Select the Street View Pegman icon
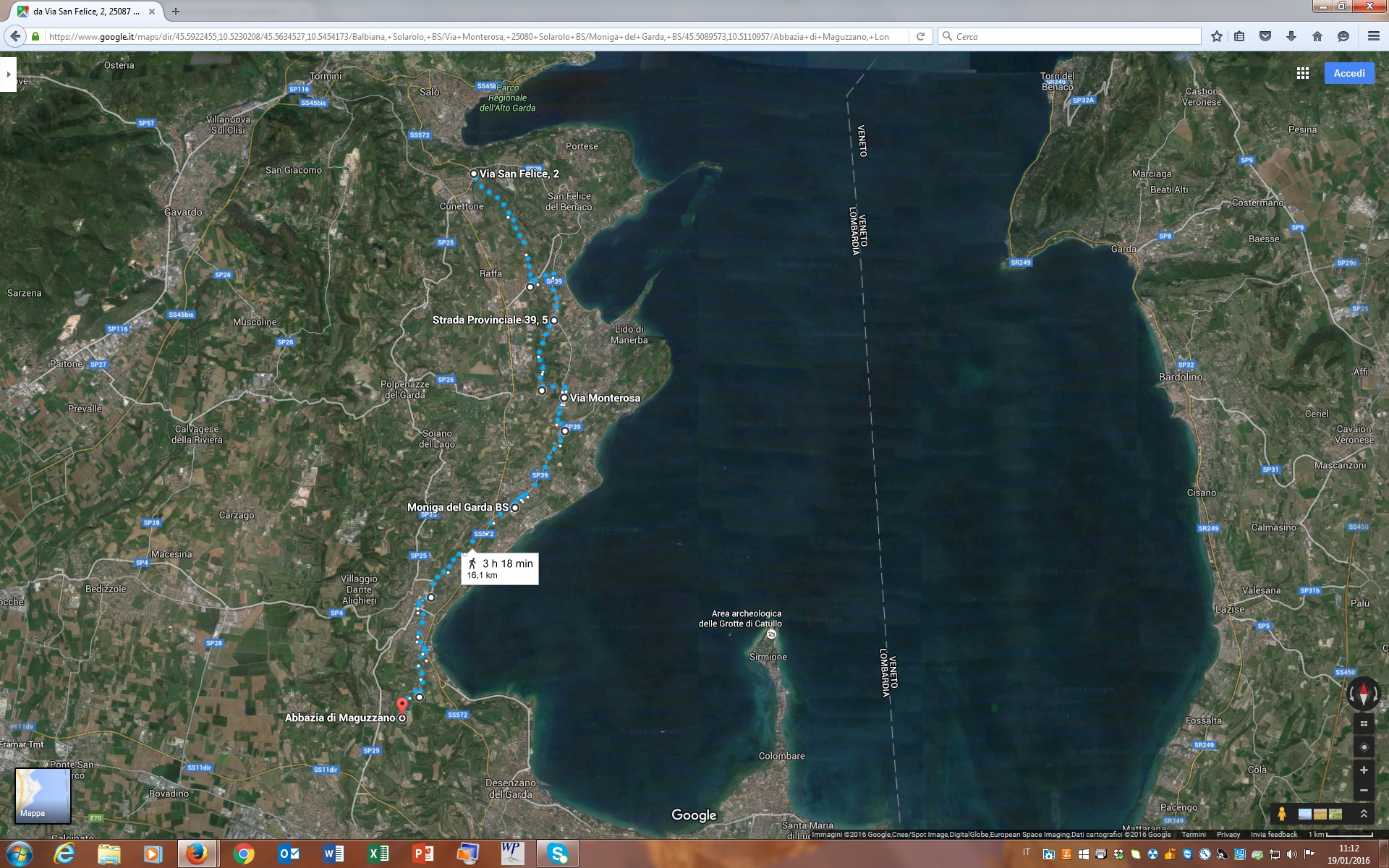 tap(1281, 814)
